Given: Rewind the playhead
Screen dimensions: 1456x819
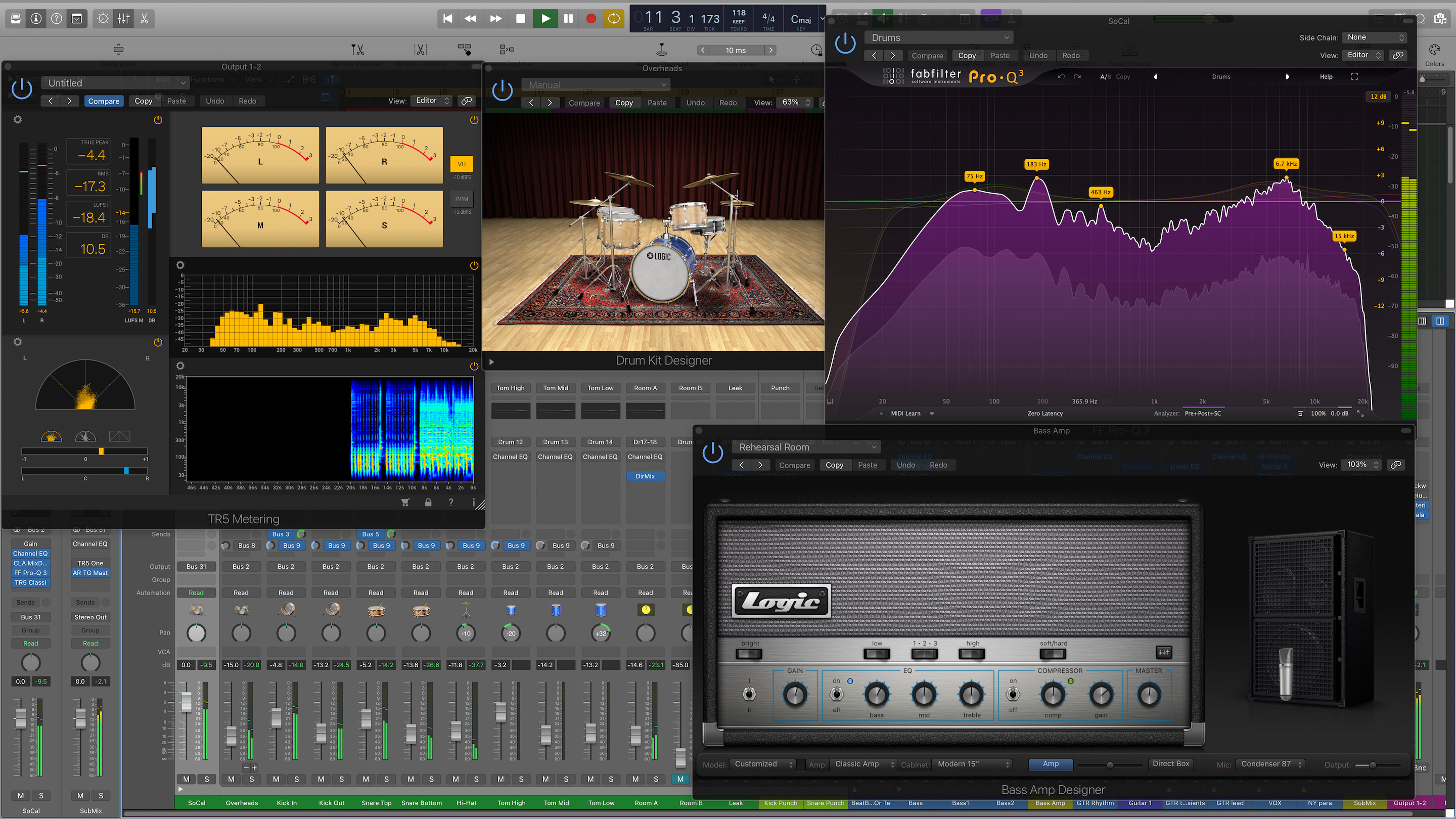Looking at the screenshot, I should 470,19.
